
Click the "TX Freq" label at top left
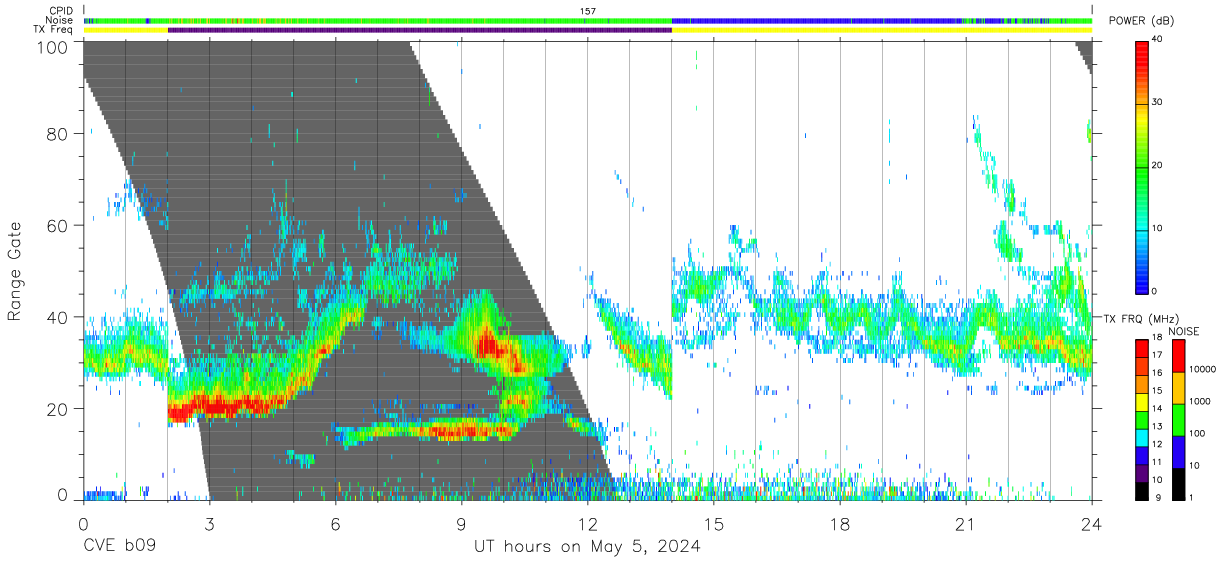coord(54,30)
